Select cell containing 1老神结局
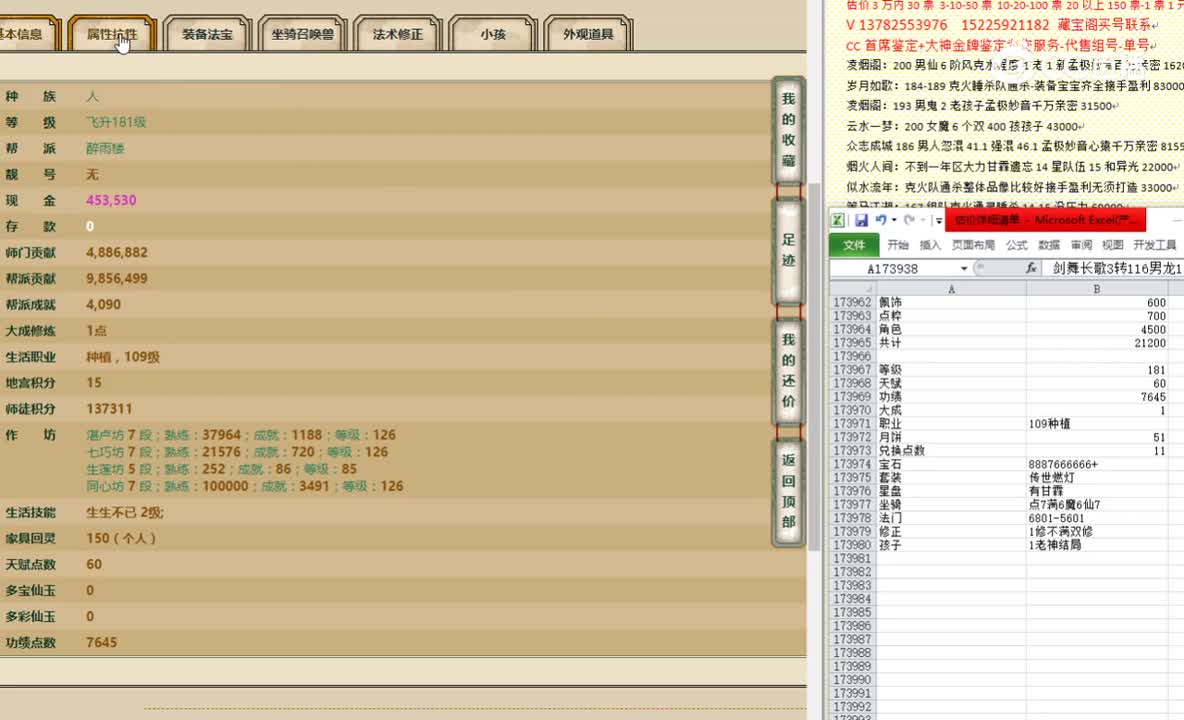Image resolution: width=1184 pixels, height=720 pixels. click(1096, 545)
